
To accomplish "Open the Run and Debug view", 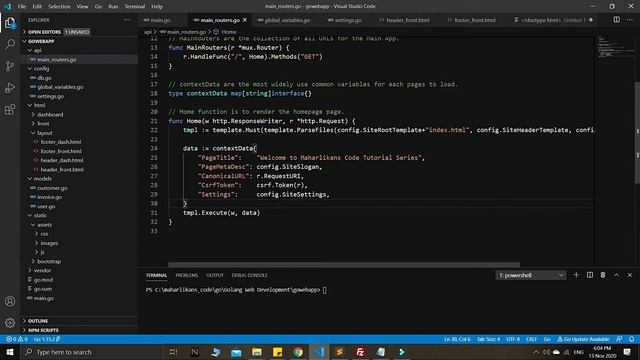I will click(x=10, y=88).
